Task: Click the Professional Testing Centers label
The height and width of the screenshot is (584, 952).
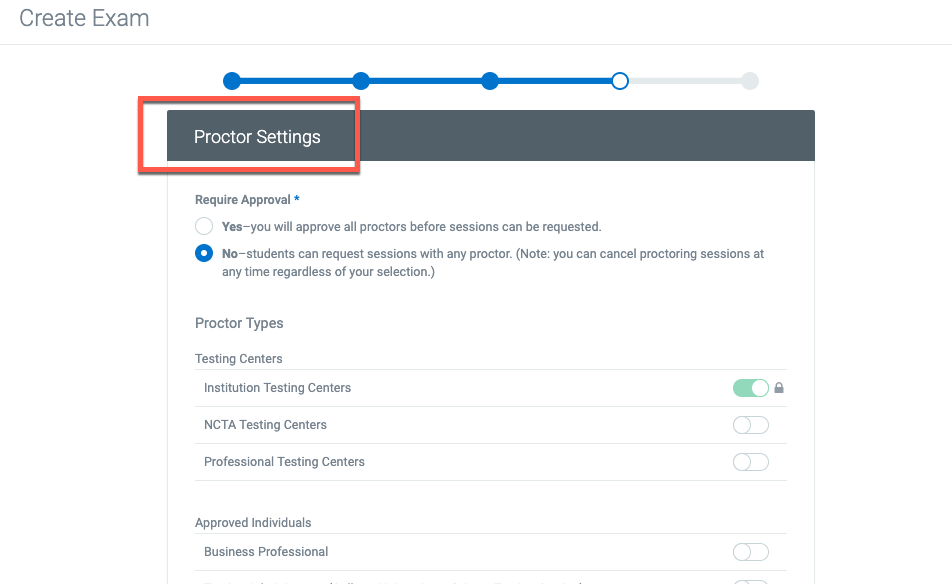Action: [x=284, y=462]
